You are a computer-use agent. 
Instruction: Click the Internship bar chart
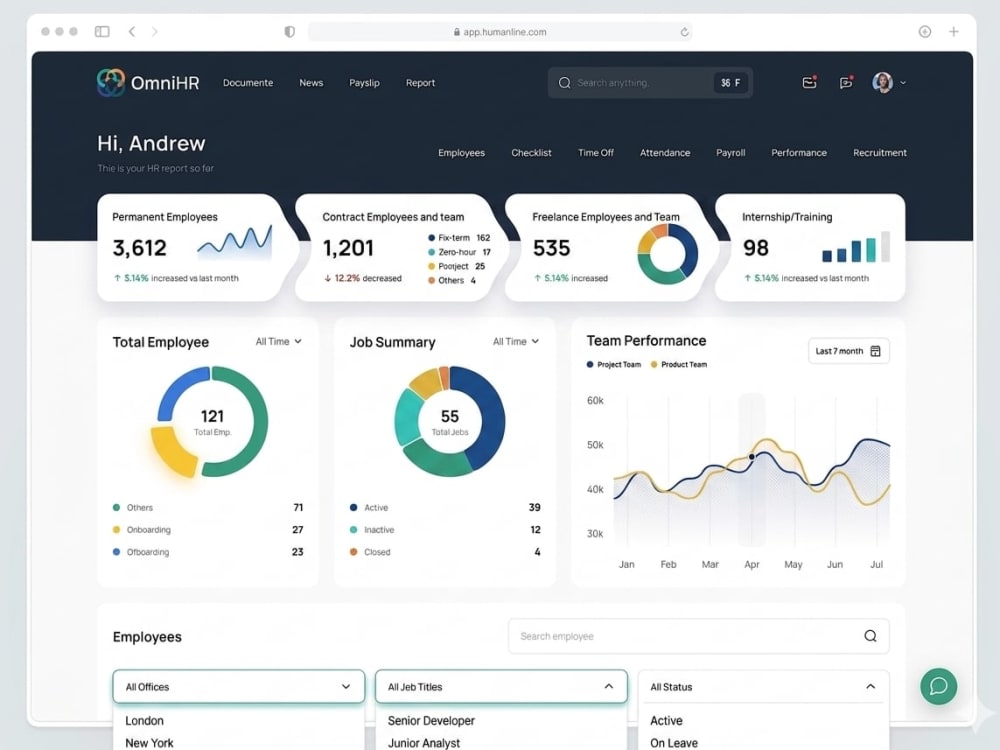[x=856, y=247]
